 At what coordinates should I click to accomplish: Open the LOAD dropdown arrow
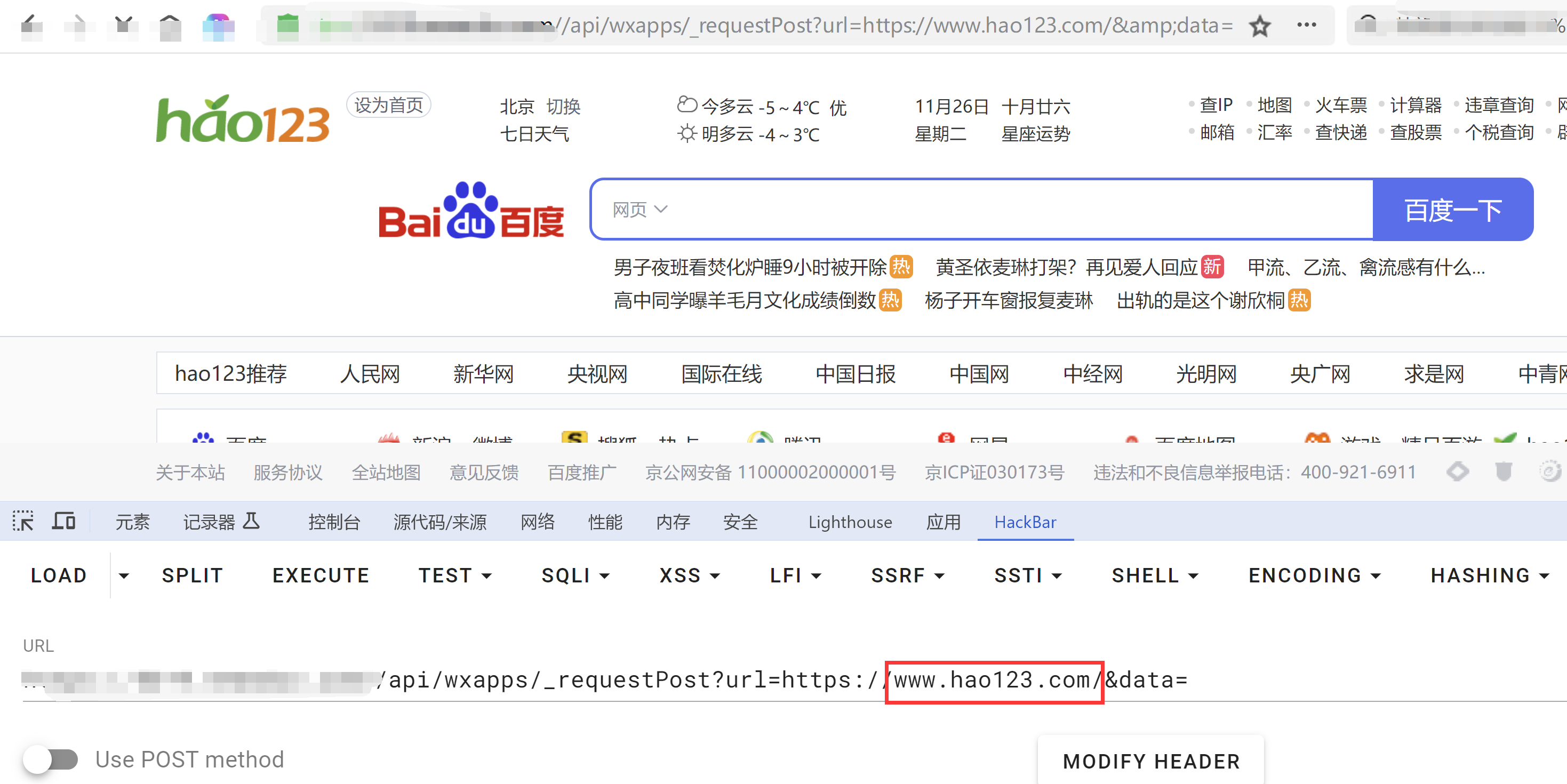[124, 575]
